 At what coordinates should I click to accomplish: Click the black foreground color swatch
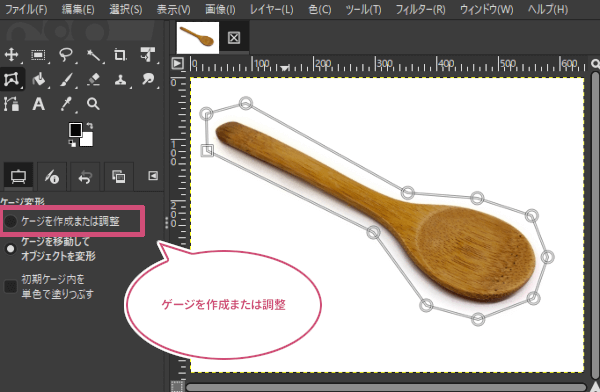point(75,130)
